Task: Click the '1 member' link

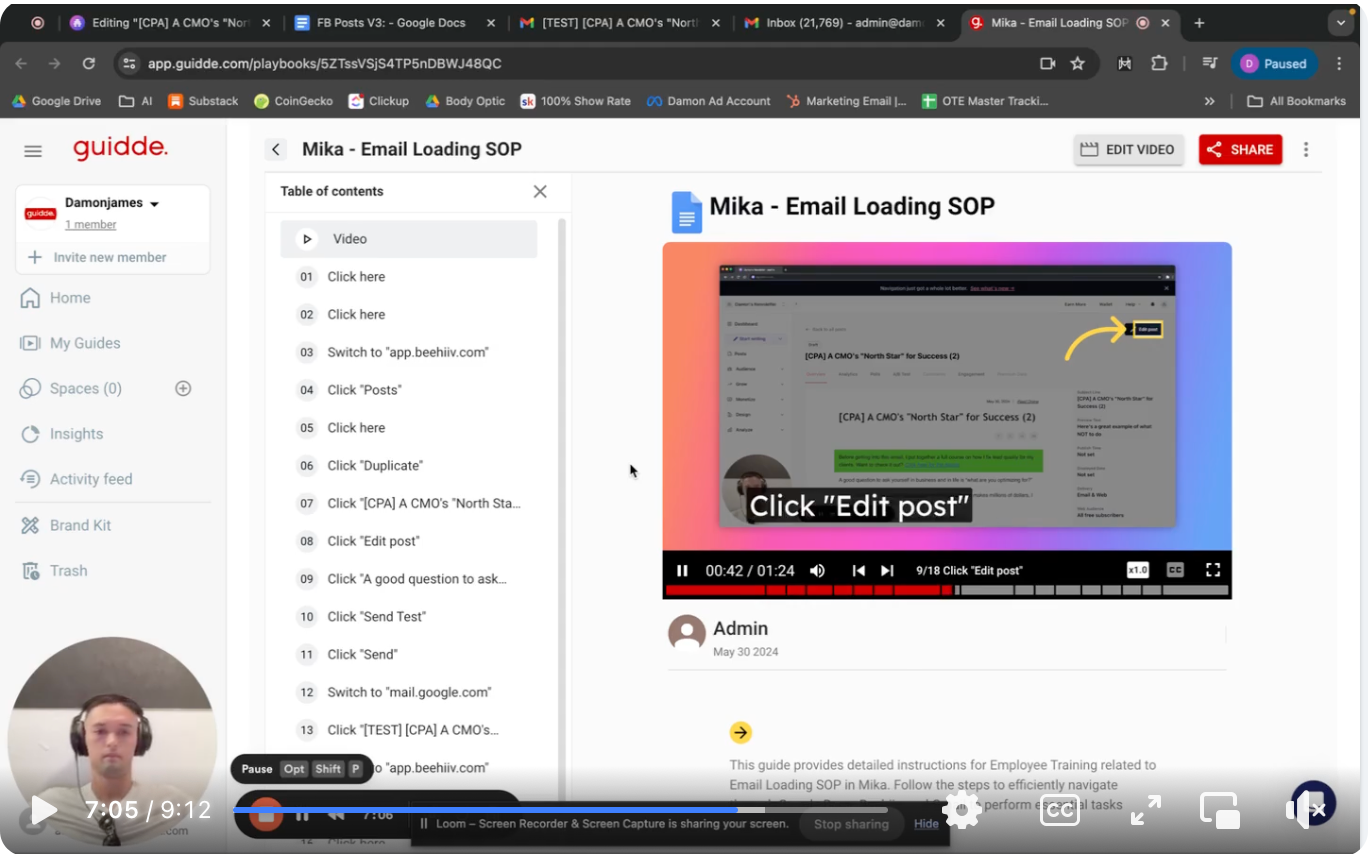Action: pyautogui.click(x=91, y=224)
